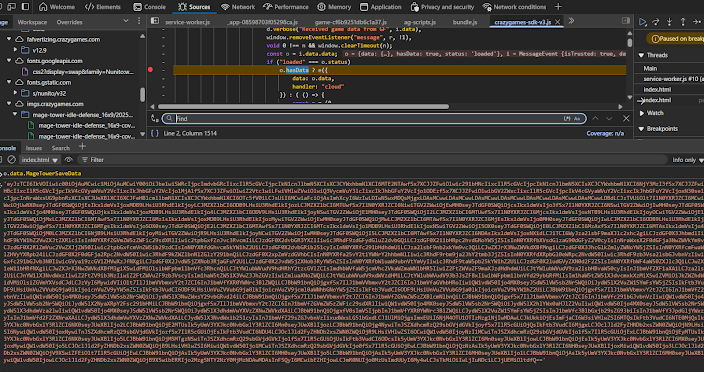The height and width of the screenshot is (372, 704).
Task: Open the Search drawer tab
Action: pos(61,148)
